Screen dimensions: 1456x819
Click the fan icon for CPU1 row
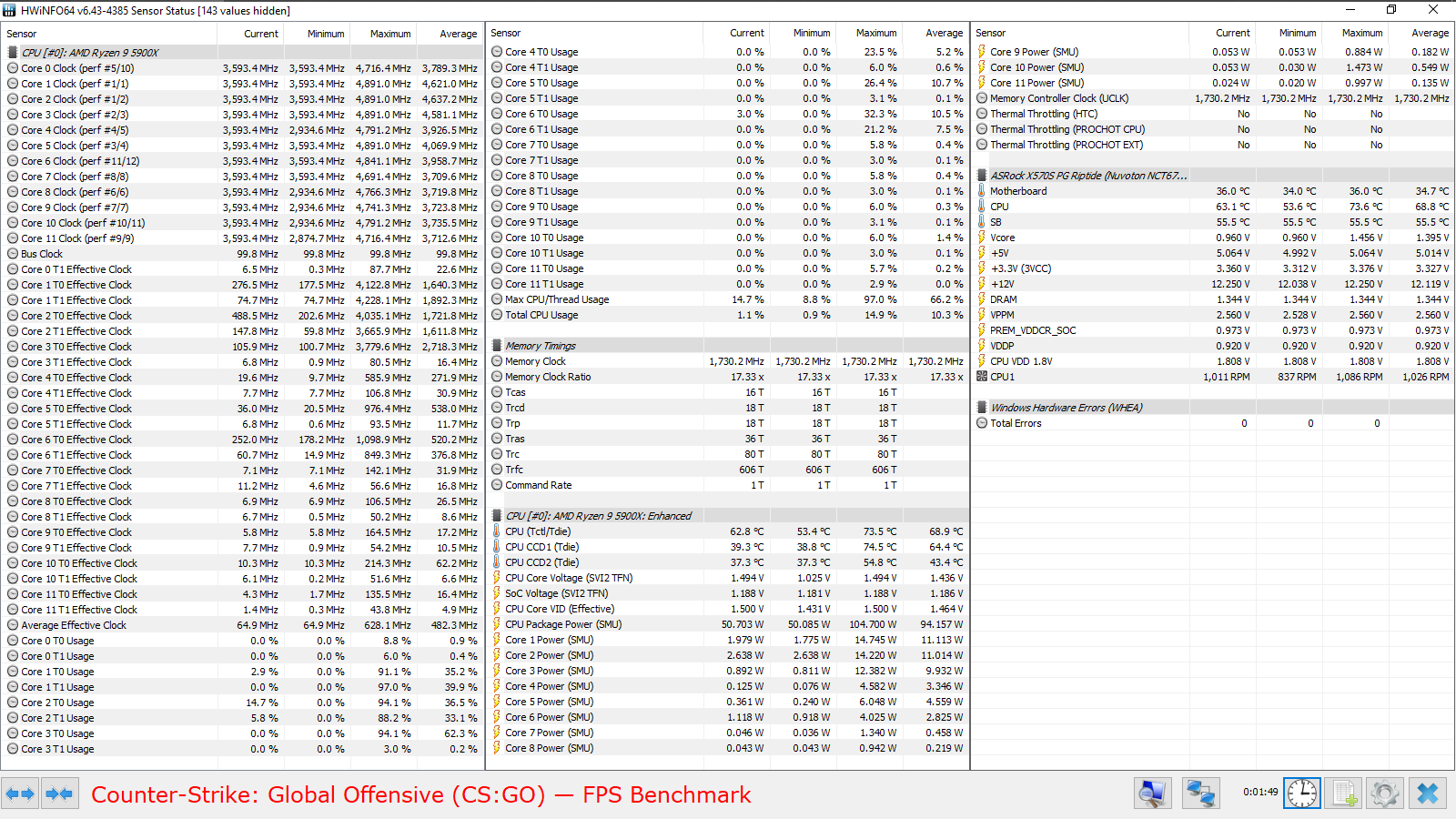[982, 377]
